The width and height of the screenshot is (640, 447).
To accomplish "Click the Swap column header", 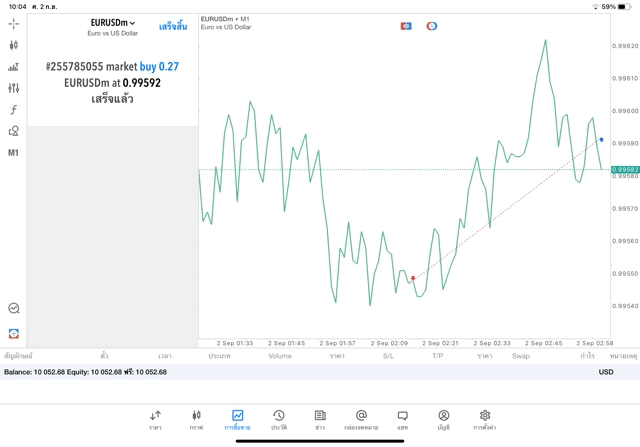I will [521, 356].
